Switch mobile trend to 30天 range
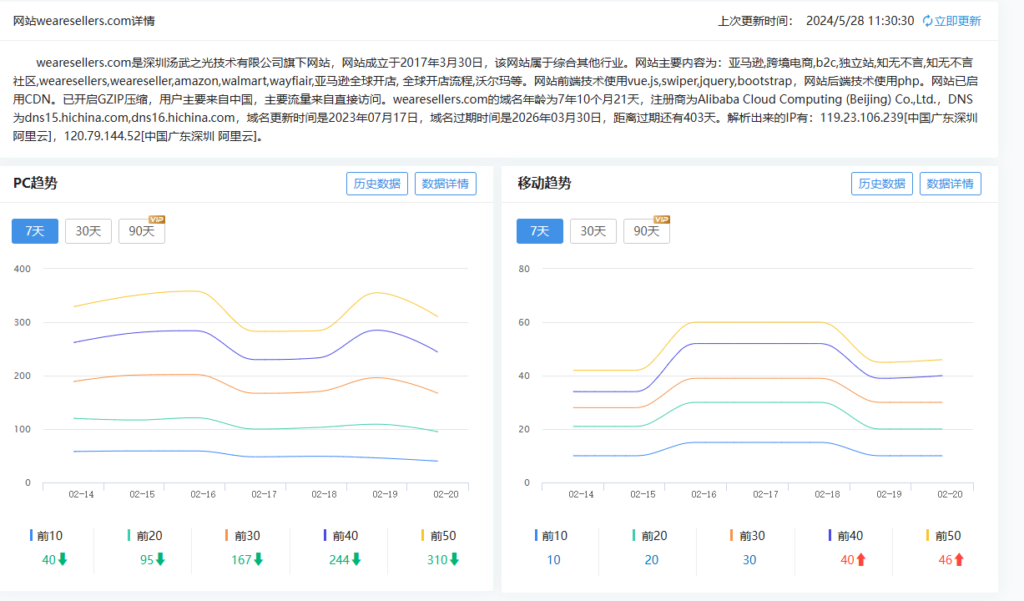The image size is (1024, 601). tap(593, 231)
